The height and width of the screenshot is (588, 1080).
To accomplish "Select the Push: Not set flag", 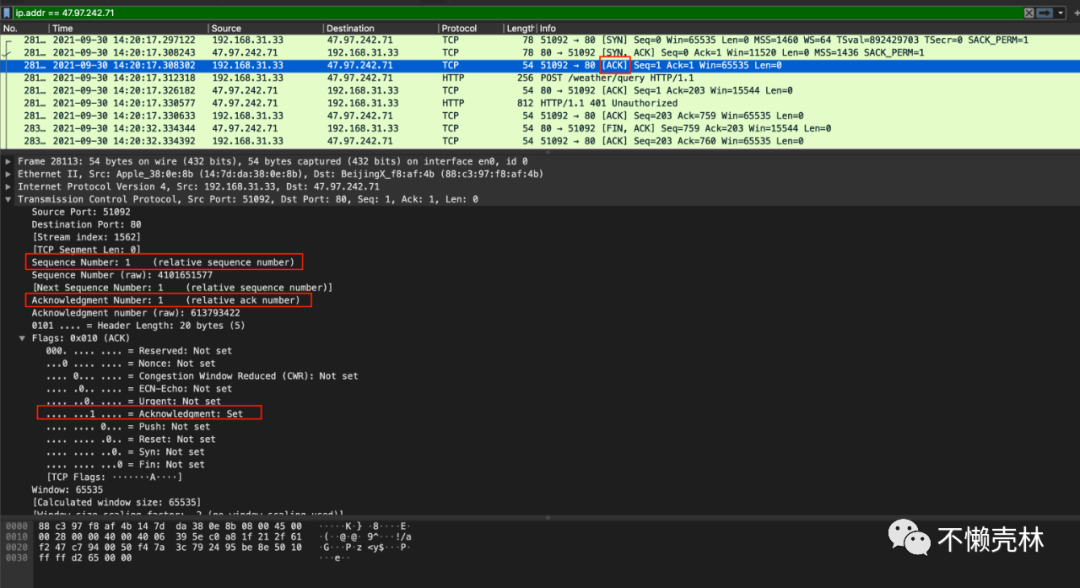I will point(127,426).
